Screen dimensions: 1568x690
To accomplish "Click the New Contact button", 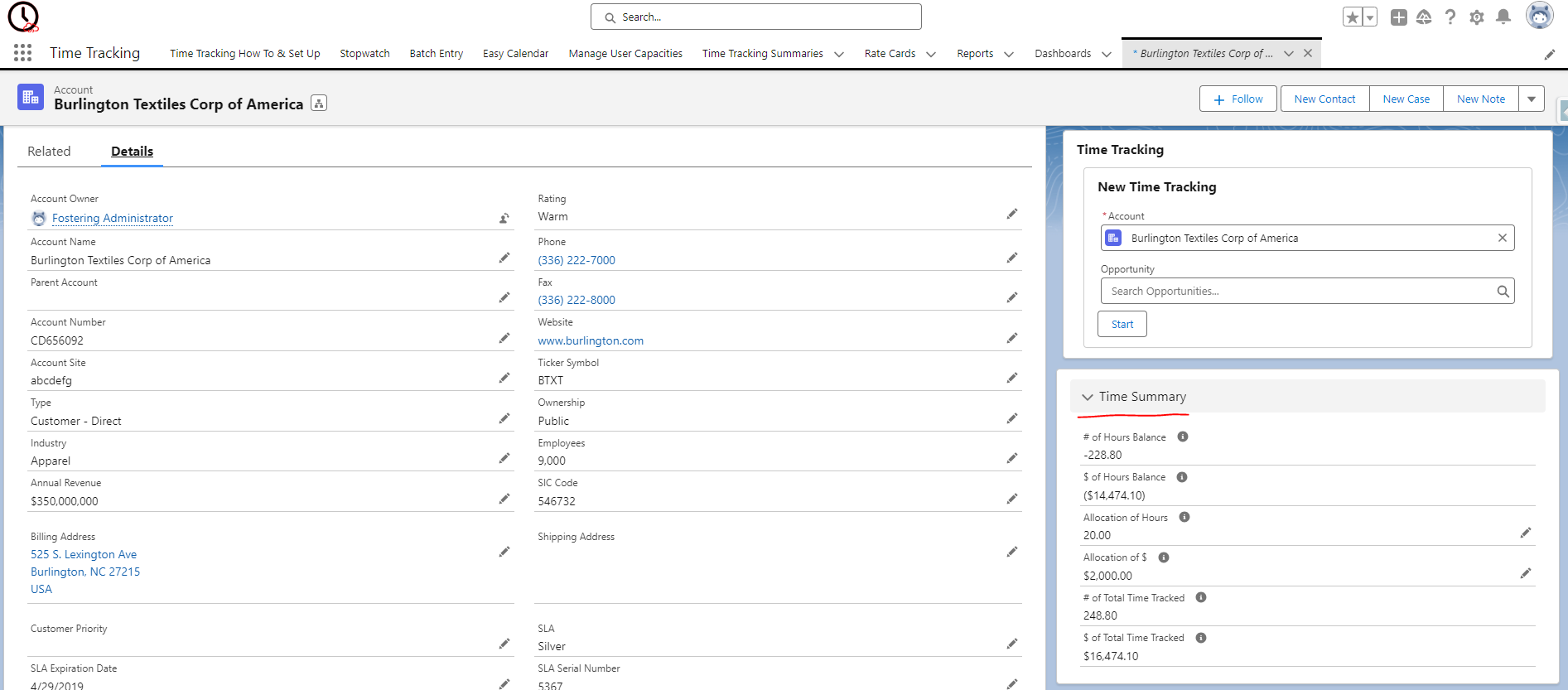I will [1325, 99].
